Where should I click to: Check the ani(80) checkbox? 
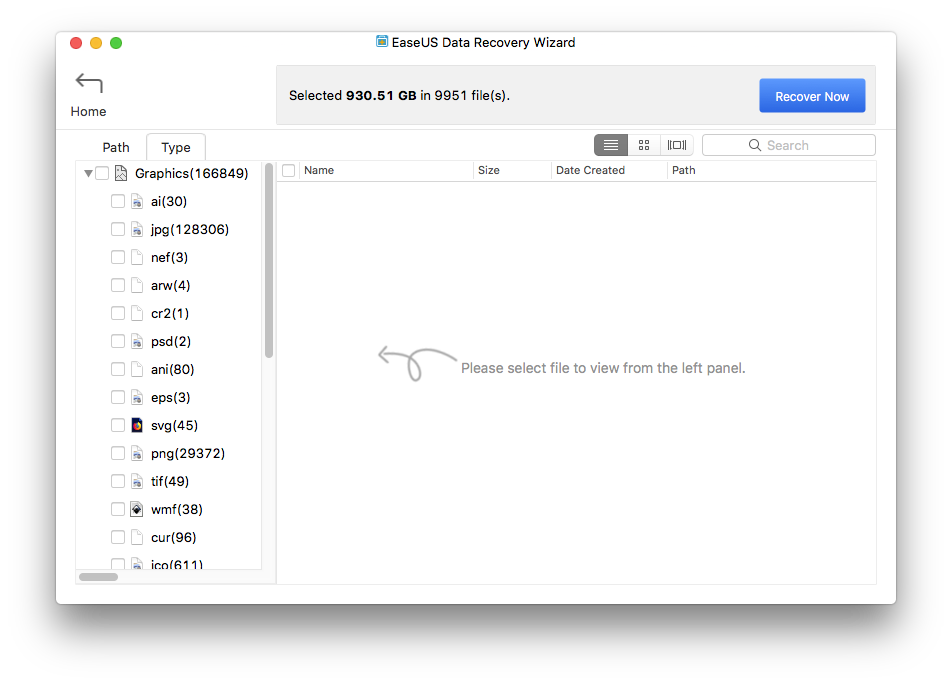[x=118, y=369]
